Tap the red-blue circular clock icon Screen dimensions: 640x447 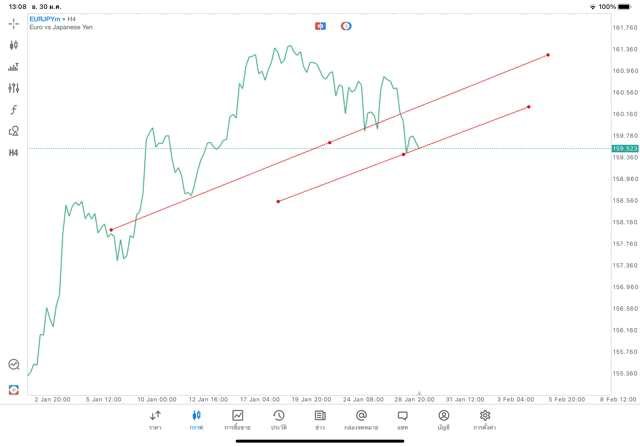click(x=346, y=25)
